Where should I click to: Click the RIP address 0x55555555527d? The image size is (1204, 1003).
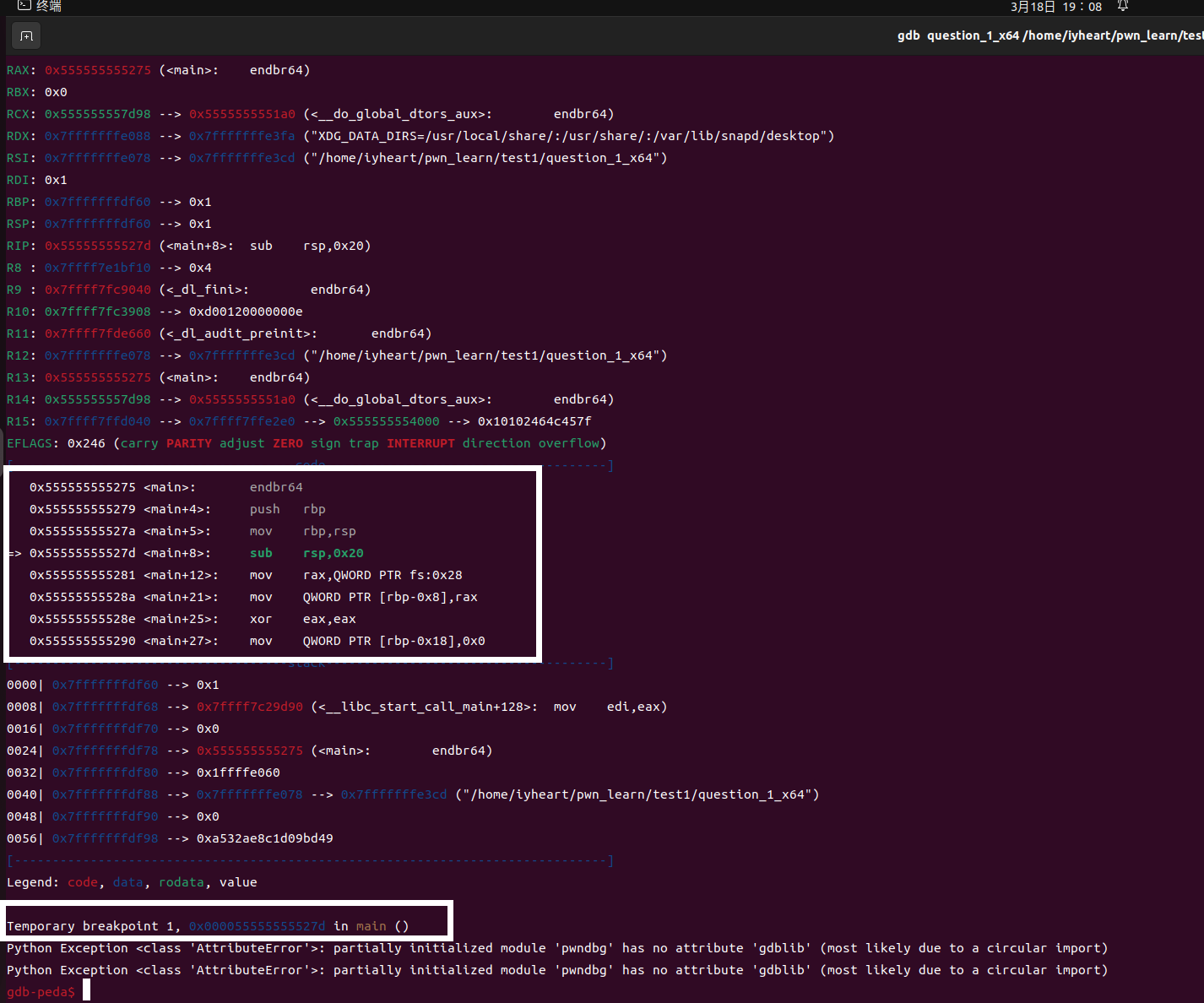click(98, 246)
